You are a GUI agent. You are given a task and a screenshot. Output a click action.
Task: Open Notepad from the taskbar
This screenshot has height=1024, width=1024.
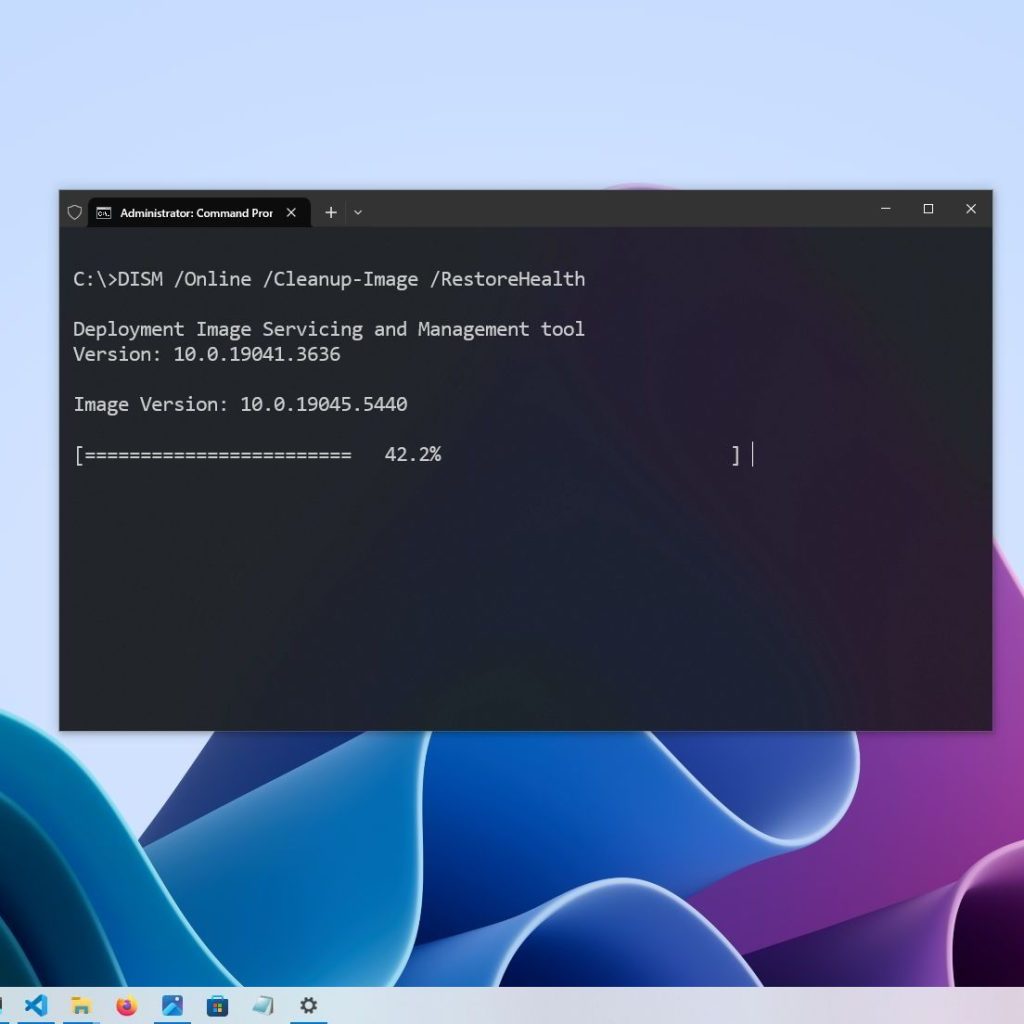tap(262, 1005)
